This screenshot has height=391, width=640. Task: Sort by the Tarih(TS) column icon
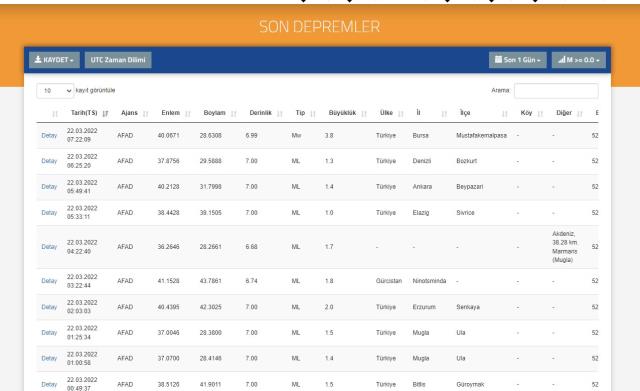105,113
